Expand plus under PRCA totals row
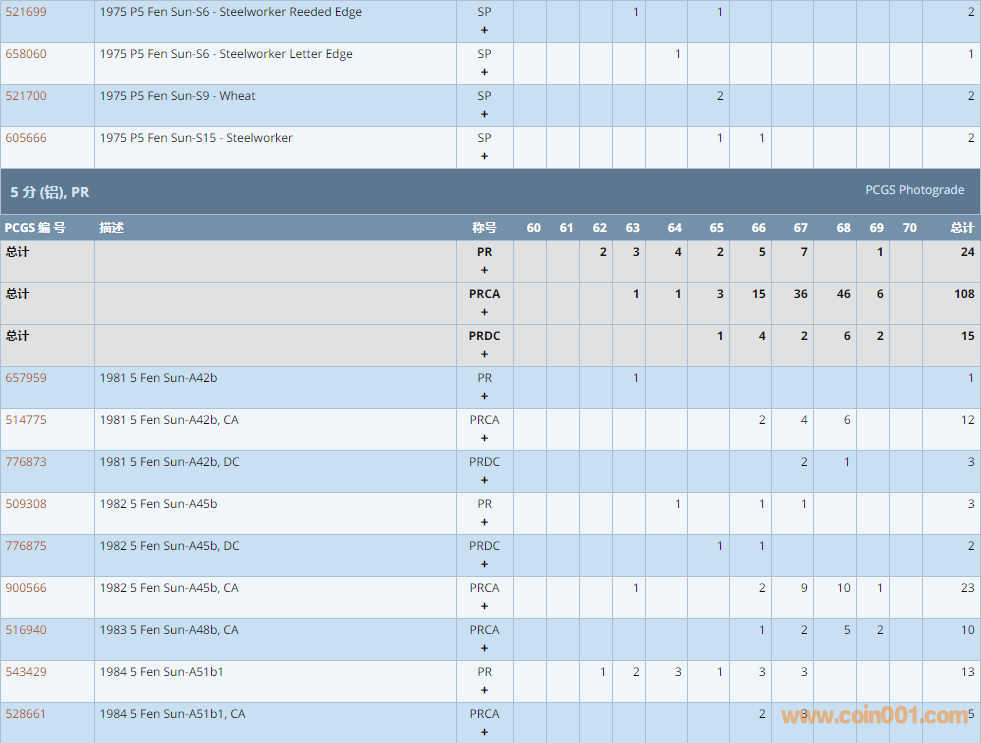Image resolution: width=981 pixels, height=743 pixels. 485,312
